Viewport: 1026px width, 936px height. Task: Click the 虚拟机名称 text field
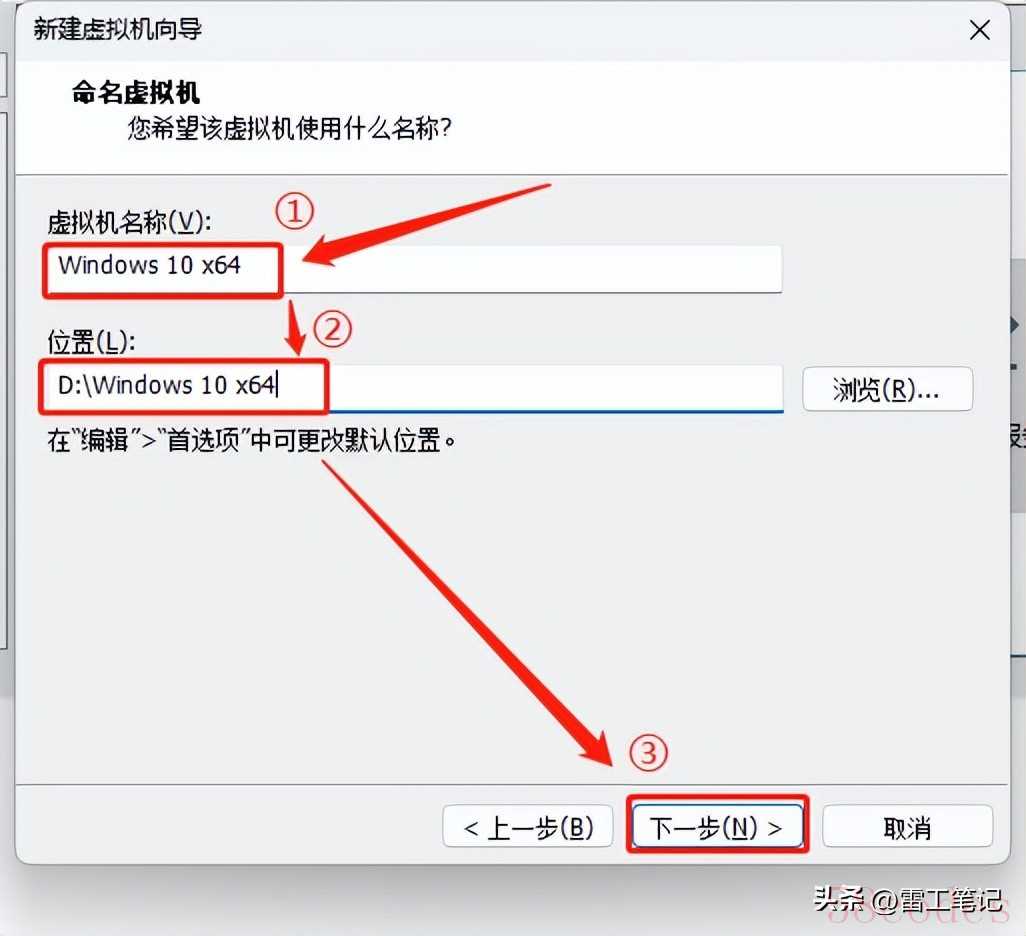[414, 269]
